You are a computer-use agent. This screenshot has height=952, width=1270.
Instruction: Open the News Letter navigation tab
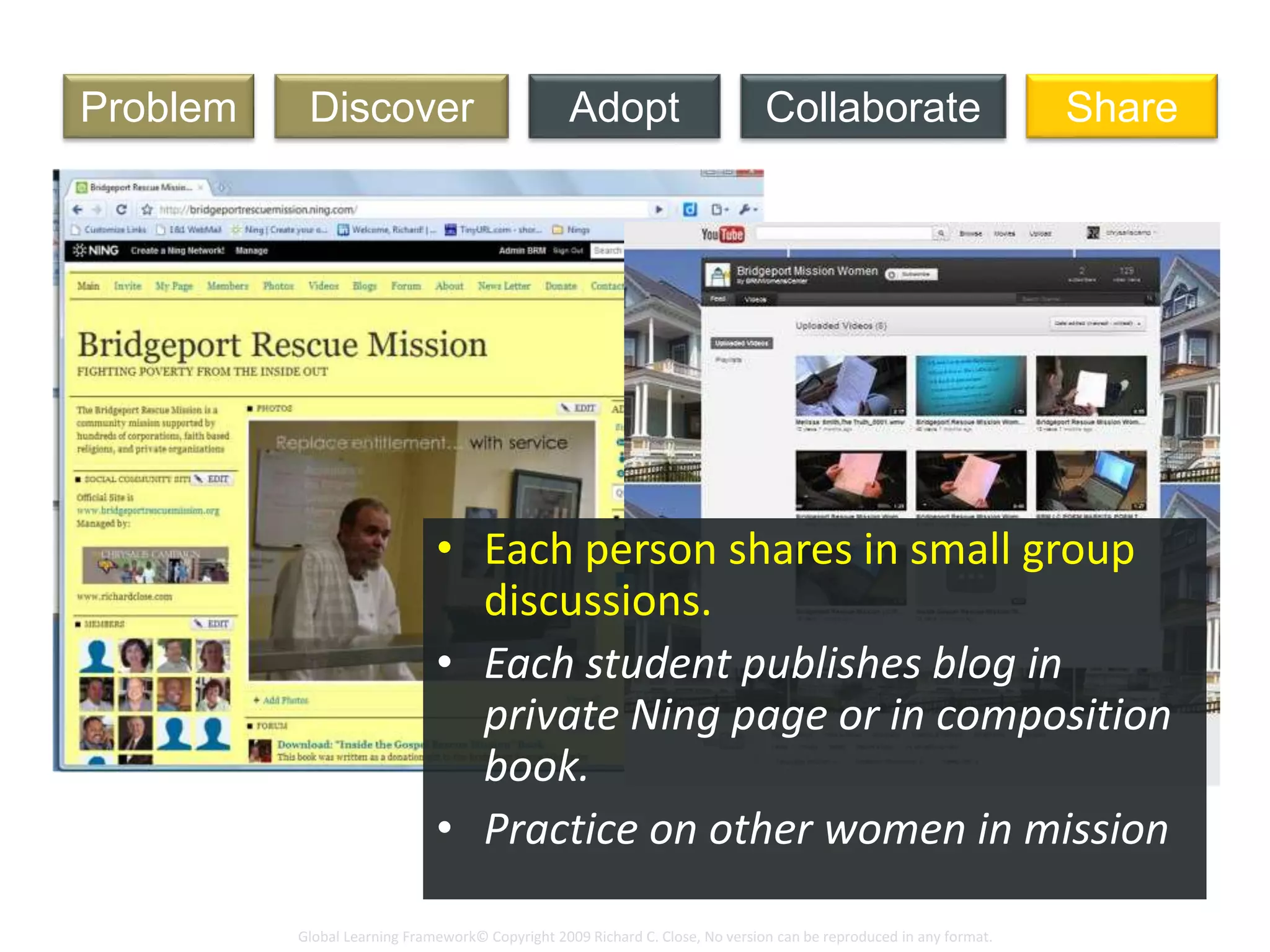tap(504, 286)
